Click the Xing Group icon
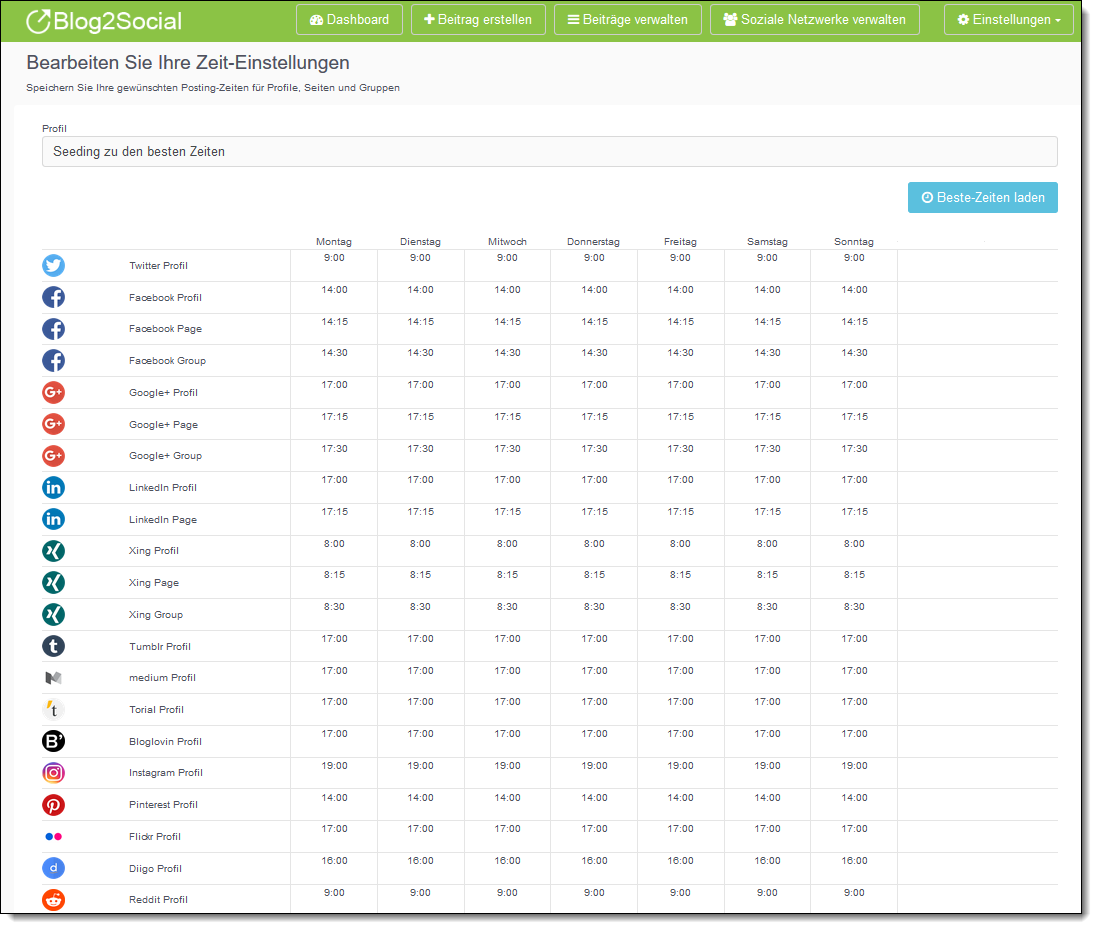 pyautogui.click(x=54, y=615)
